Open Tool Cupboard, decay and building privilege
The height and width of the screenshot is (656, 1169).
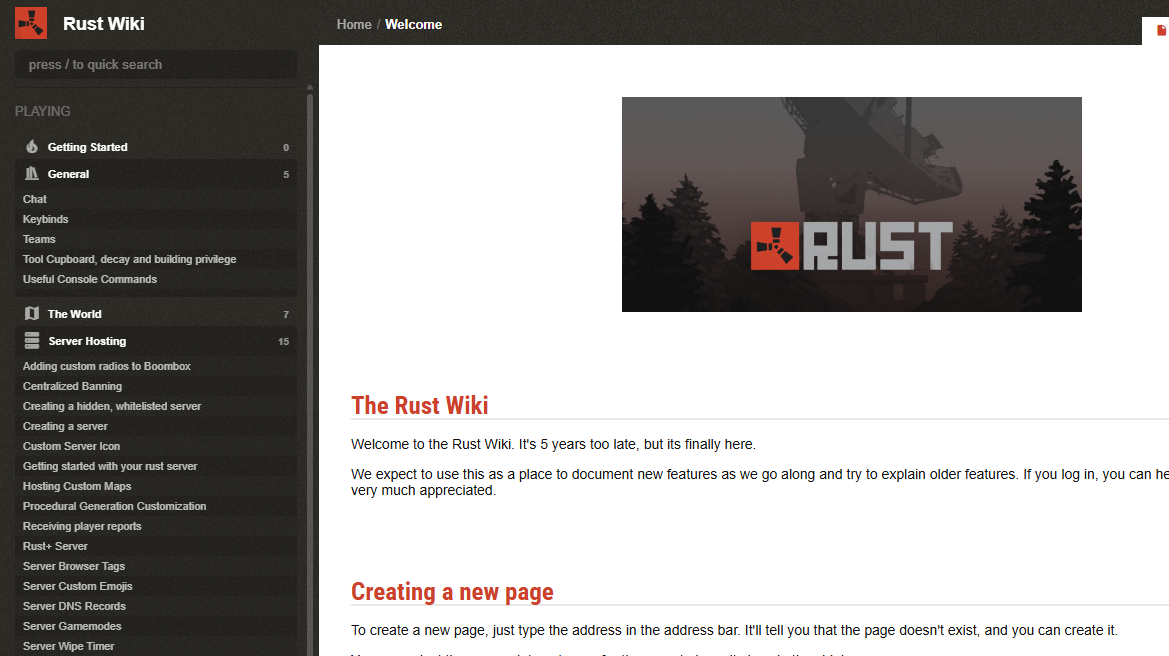129,259
